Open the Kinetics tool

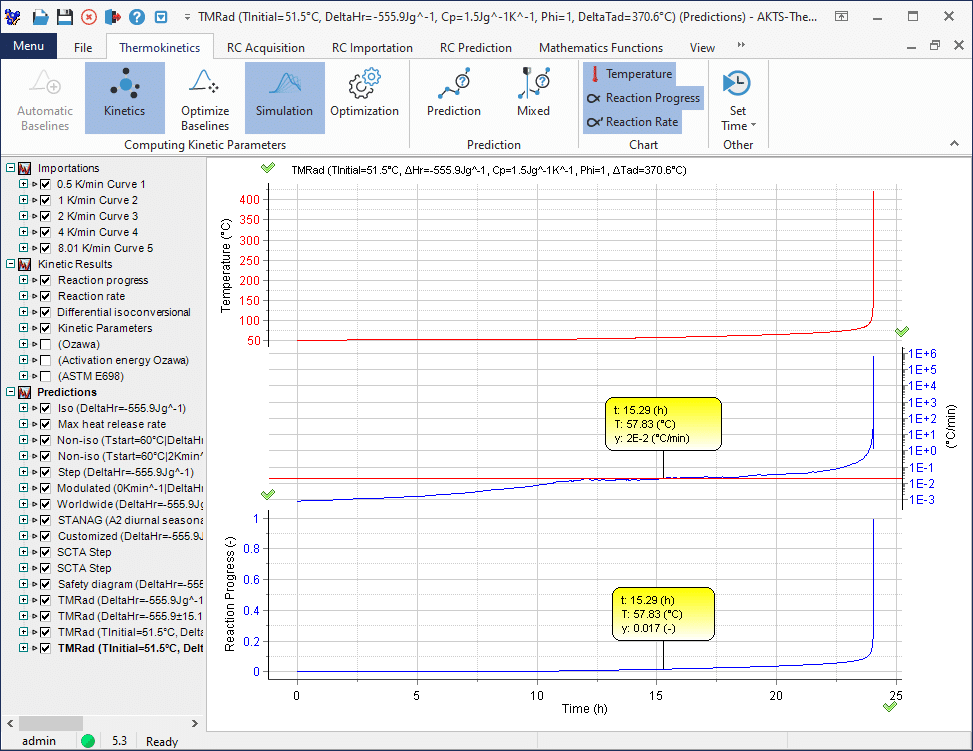[124, 97]
